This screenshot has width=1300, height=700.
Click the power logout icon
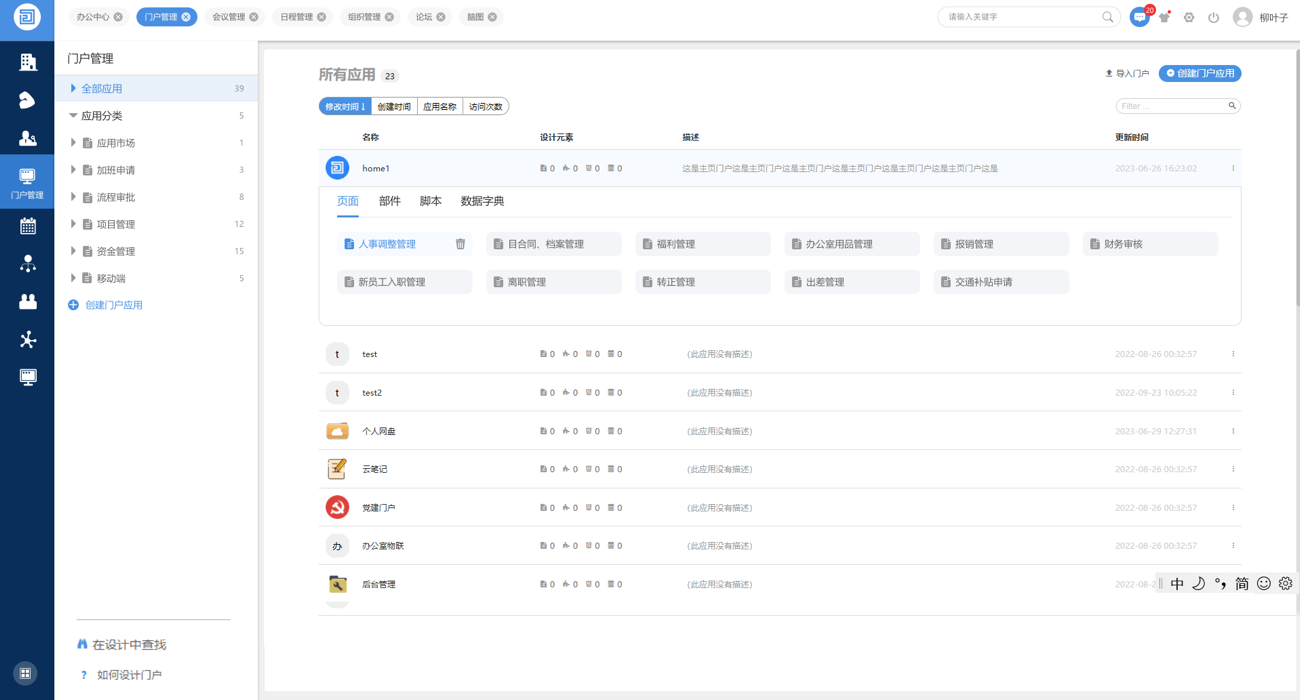tap(1213, 17)
